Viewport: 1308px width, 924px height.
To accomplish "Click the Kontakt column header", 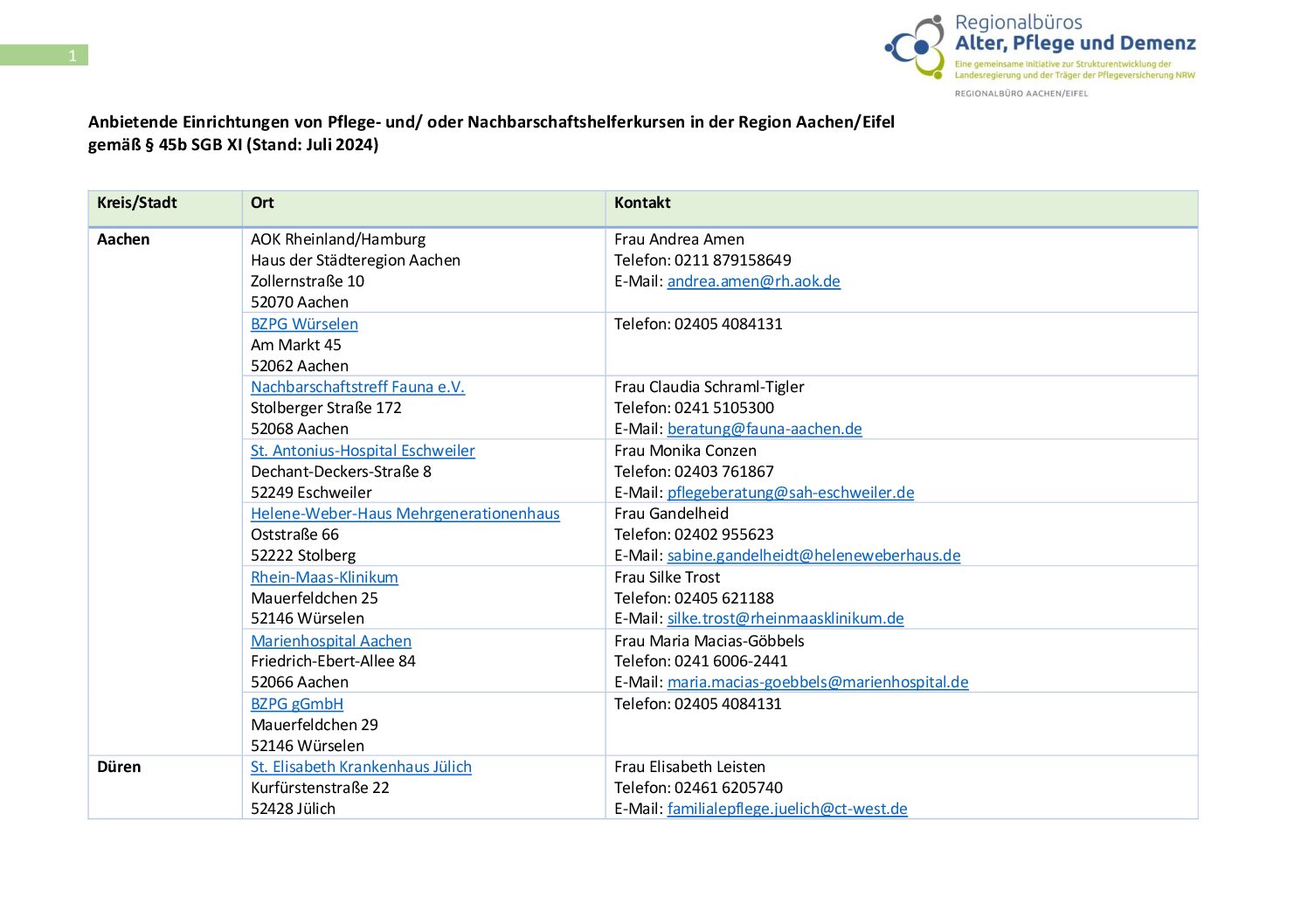I will 642,203.
